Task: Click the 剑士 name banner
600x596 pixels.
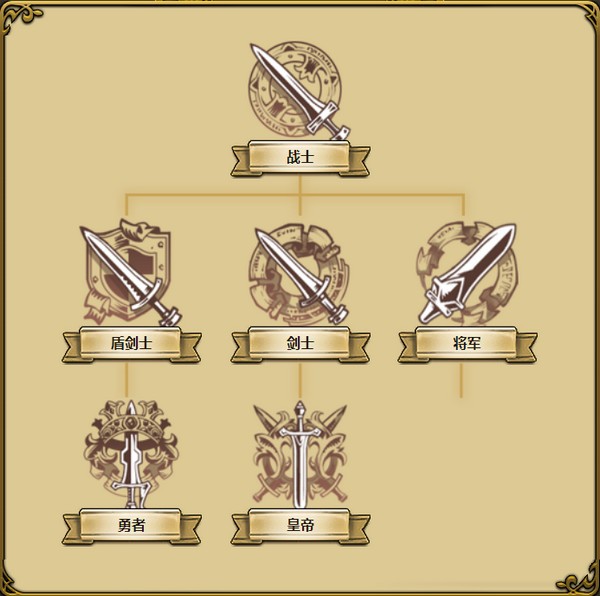Action: pos(300,344)
